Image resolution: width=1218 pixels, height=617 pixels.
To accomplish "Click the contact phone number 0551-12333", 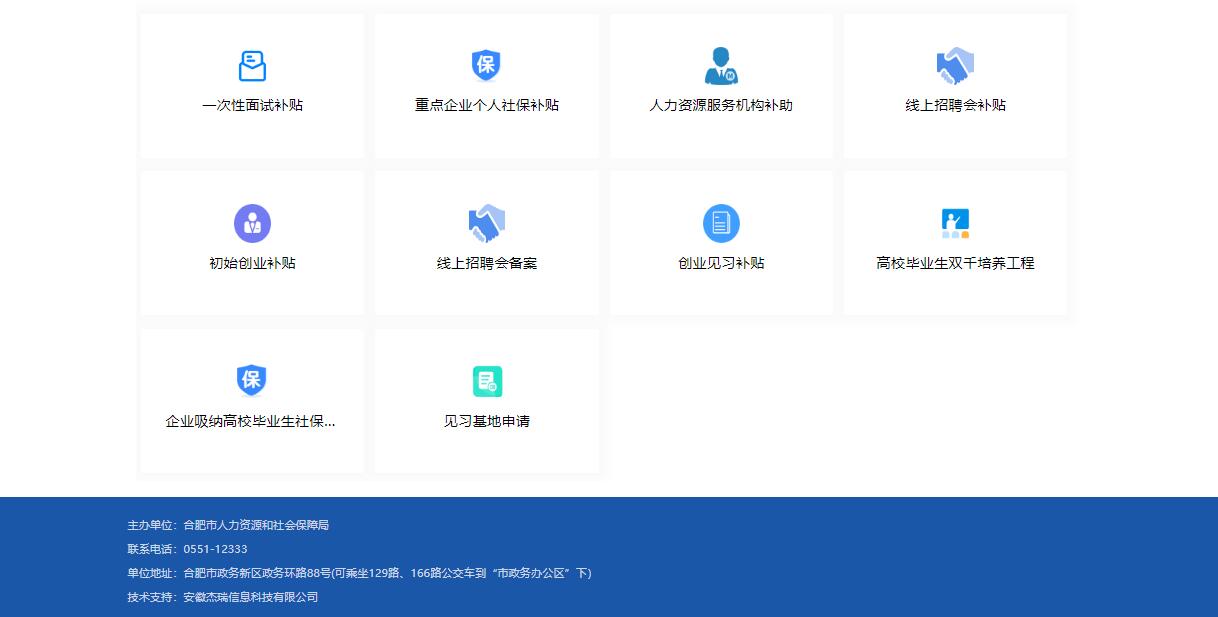I will [215, 549].
